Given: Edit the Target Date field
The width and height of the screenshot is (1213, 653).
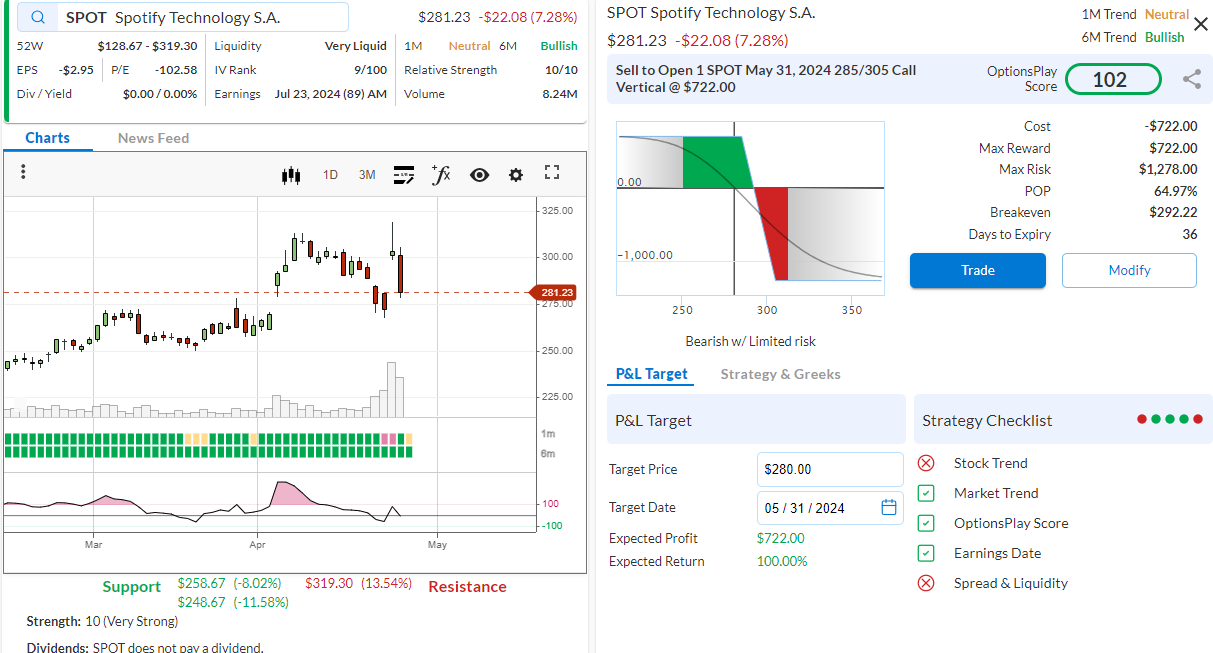Looking at the screenshot, I should [830, 507].
